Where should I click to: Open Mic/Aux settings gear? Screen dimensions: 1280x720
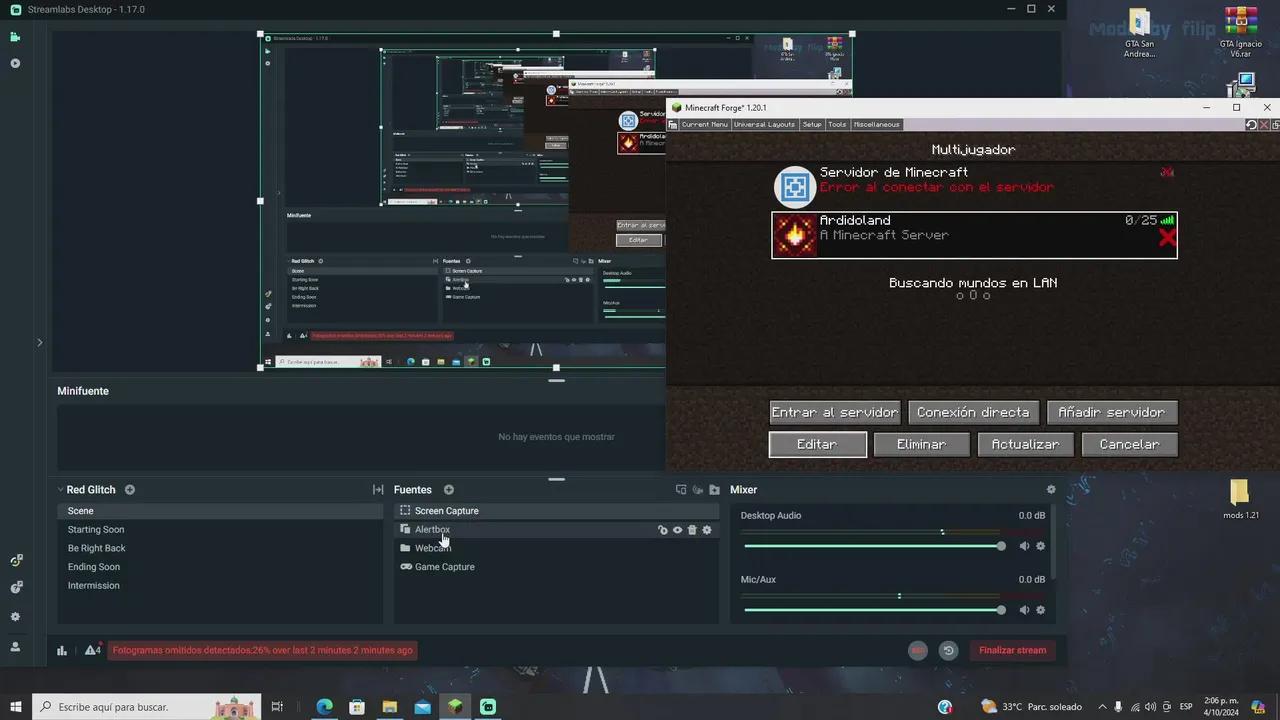1040,610
